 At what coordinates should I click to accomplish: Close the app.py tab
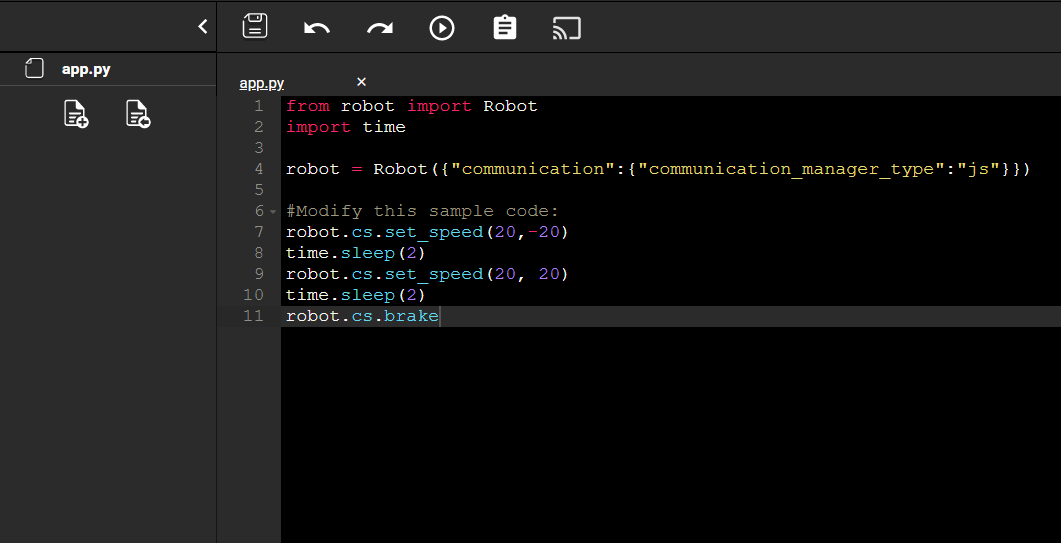tap(362, 82)
